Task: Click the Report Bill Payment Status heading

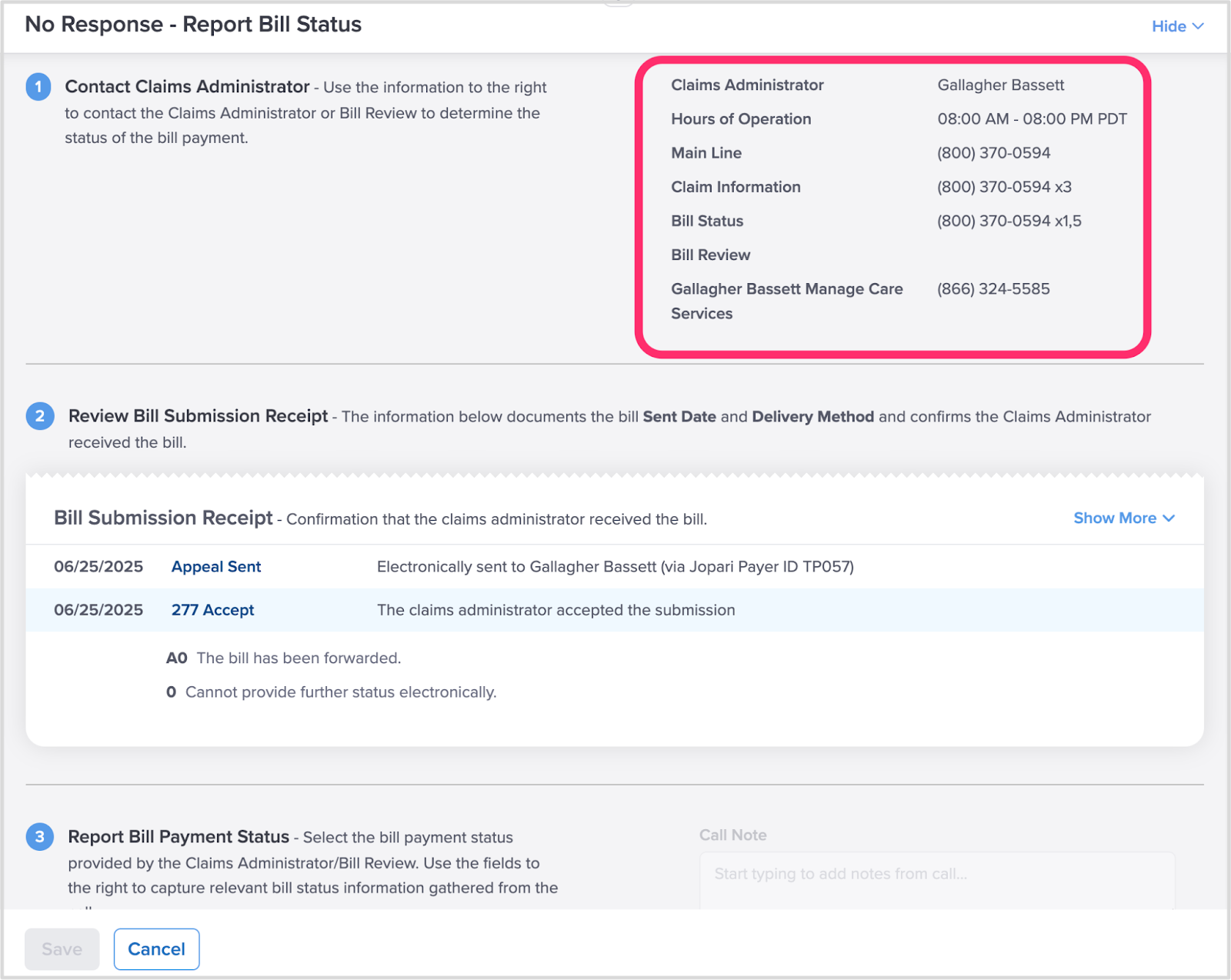Action: pos(178,837)
